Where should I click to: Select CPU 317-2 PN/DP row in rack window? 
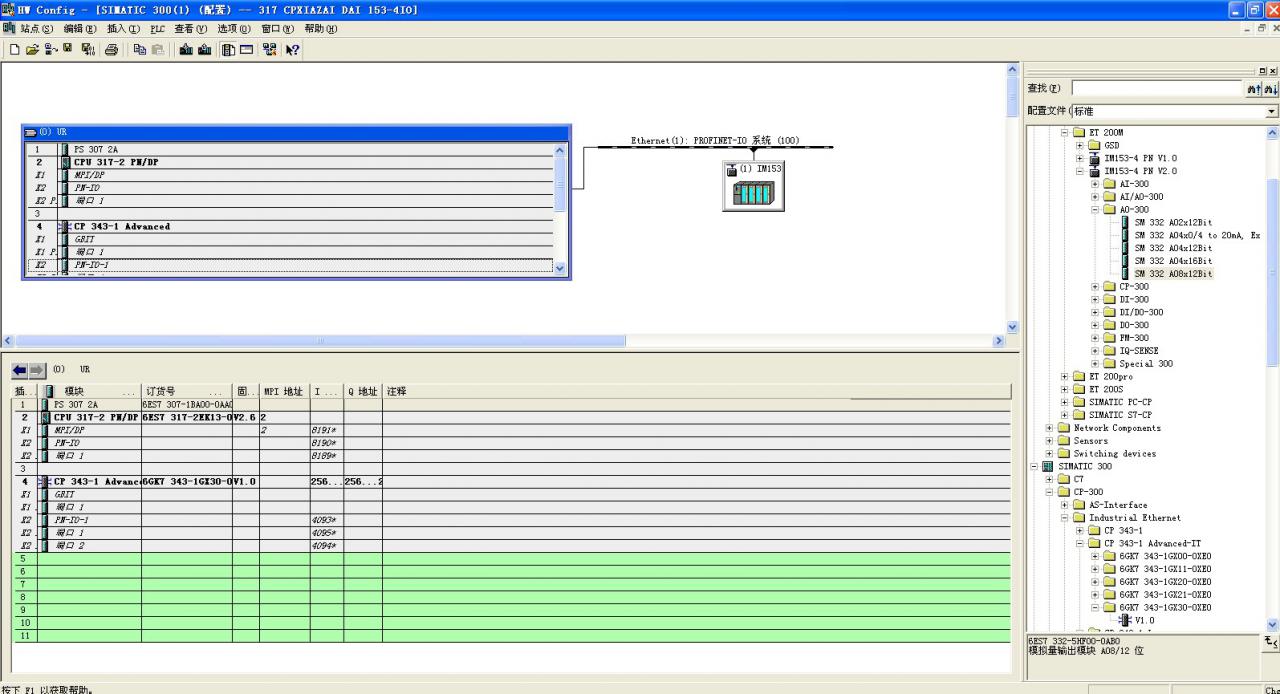pyautogui.click(x=289, y=162)
